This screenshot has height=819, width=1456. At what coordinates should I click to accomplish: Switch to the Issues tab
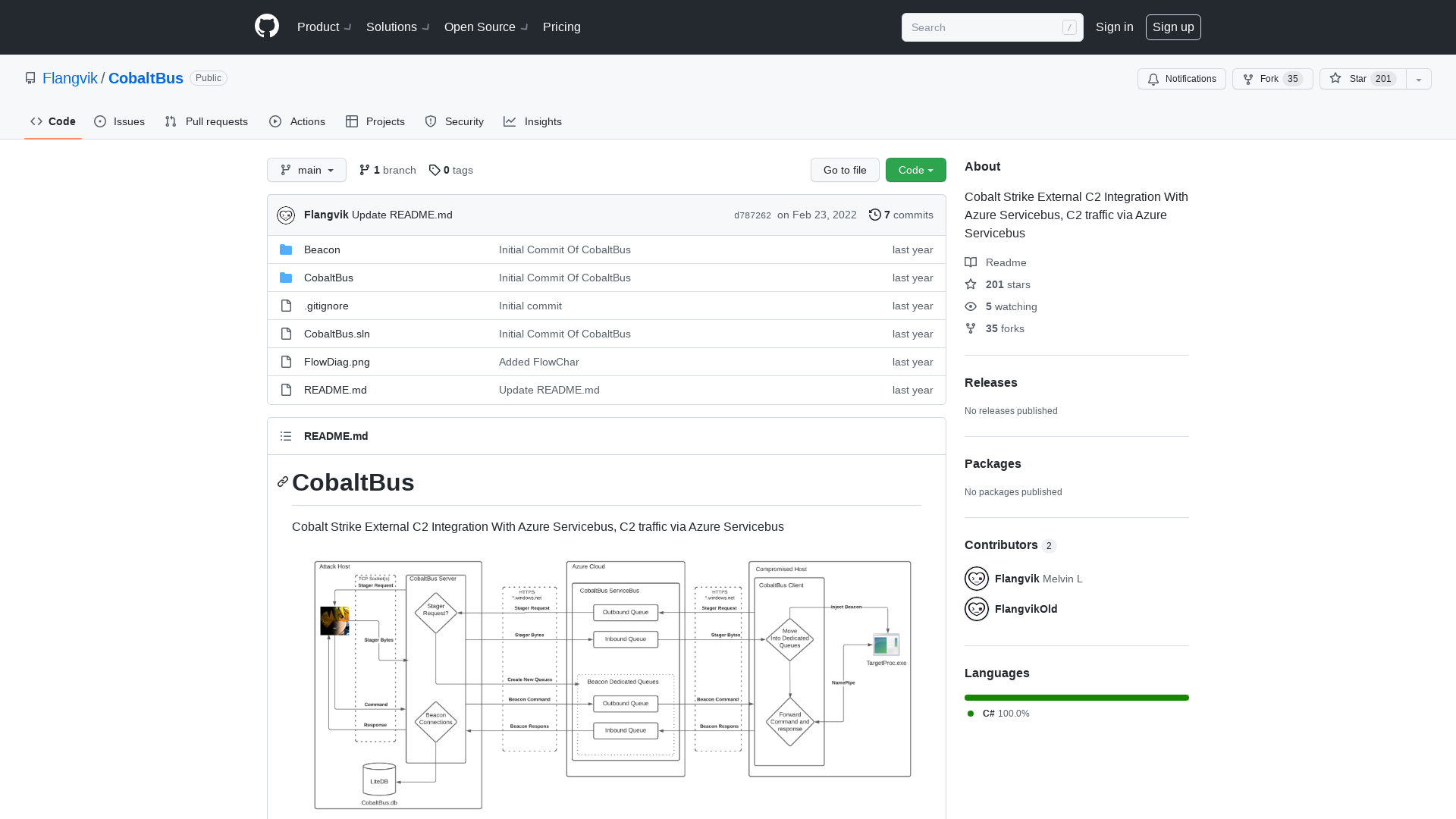pyautogui.click(x=120, y=121)
